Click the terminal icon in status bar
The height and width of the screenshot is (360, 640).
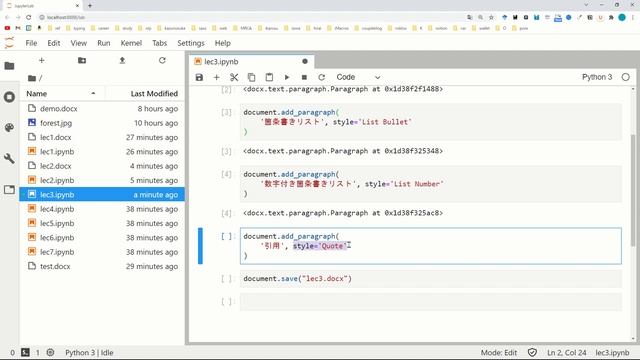[x=25, y=352]
